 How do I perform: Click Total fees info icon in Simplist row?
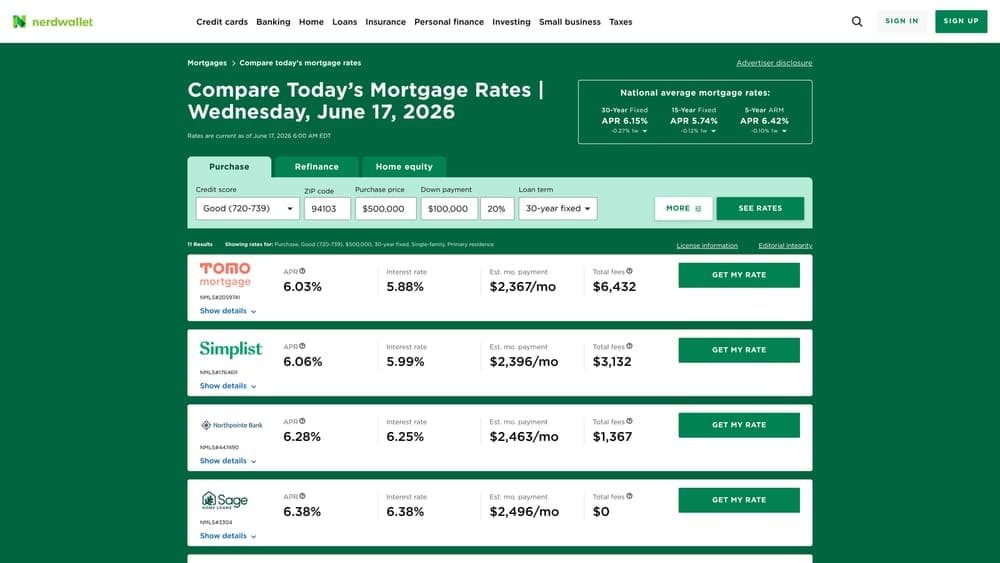coord(629,346)
